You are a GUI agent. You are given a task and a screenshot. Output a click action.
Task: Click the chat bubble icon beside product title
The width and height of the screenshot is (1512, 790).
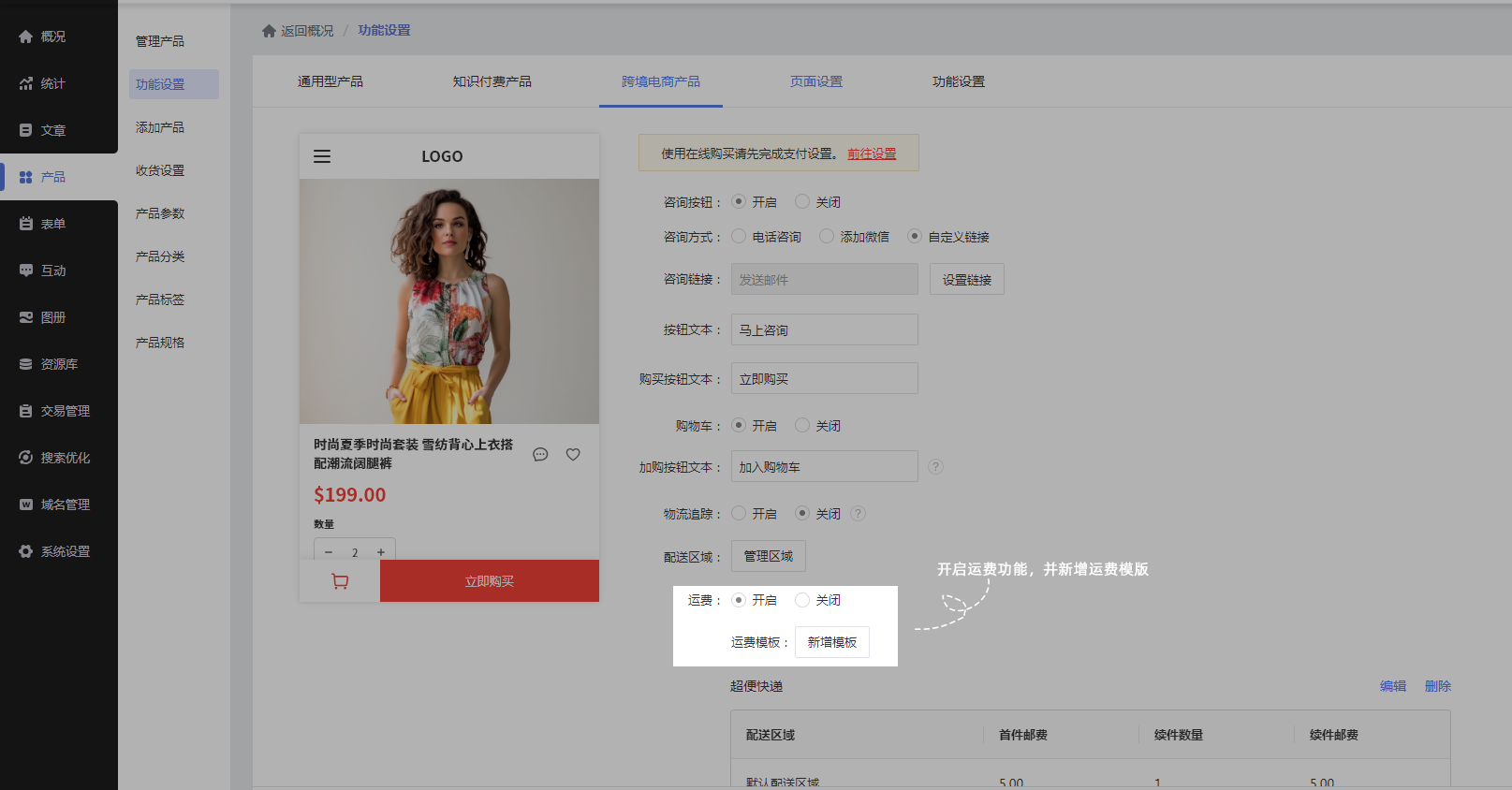(540, 454)
